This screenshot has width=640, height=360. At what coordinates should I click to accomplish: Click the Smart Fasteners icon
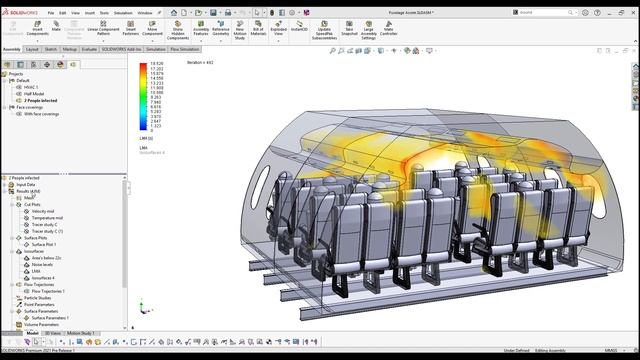131,29
